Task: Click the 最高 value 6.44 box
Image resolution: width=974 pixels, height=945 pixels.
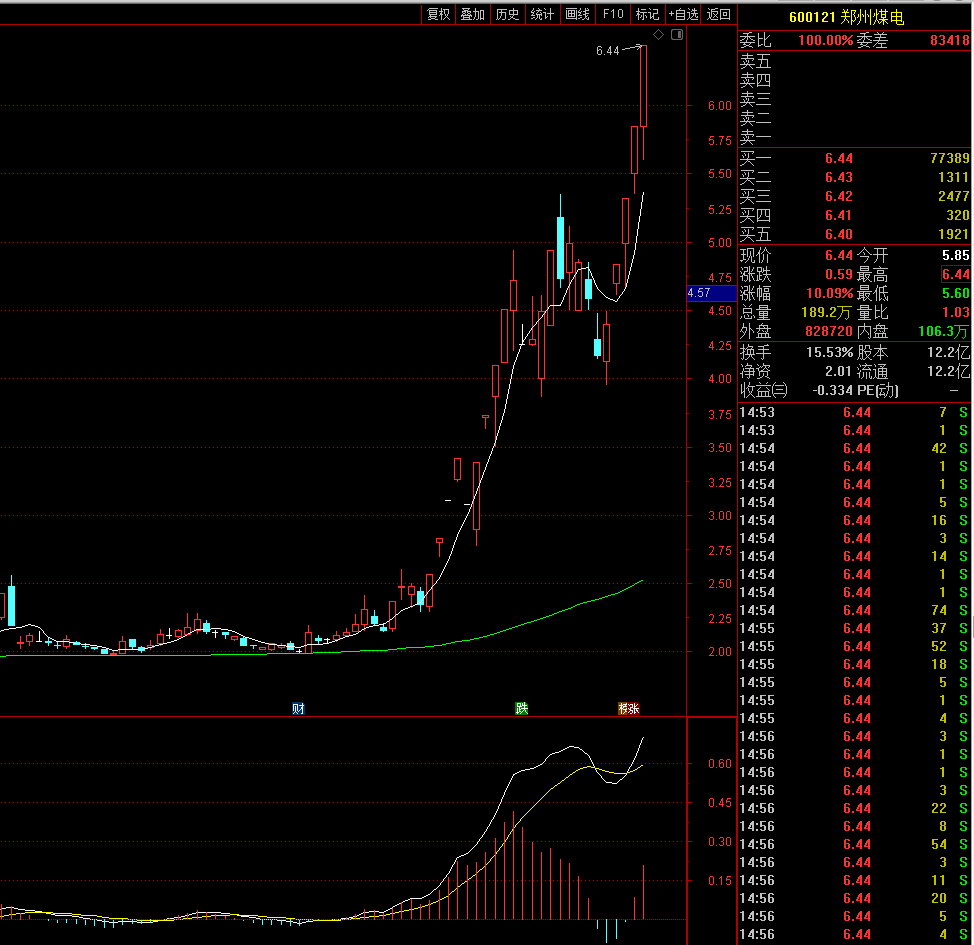Action: (x=955, y=274)
